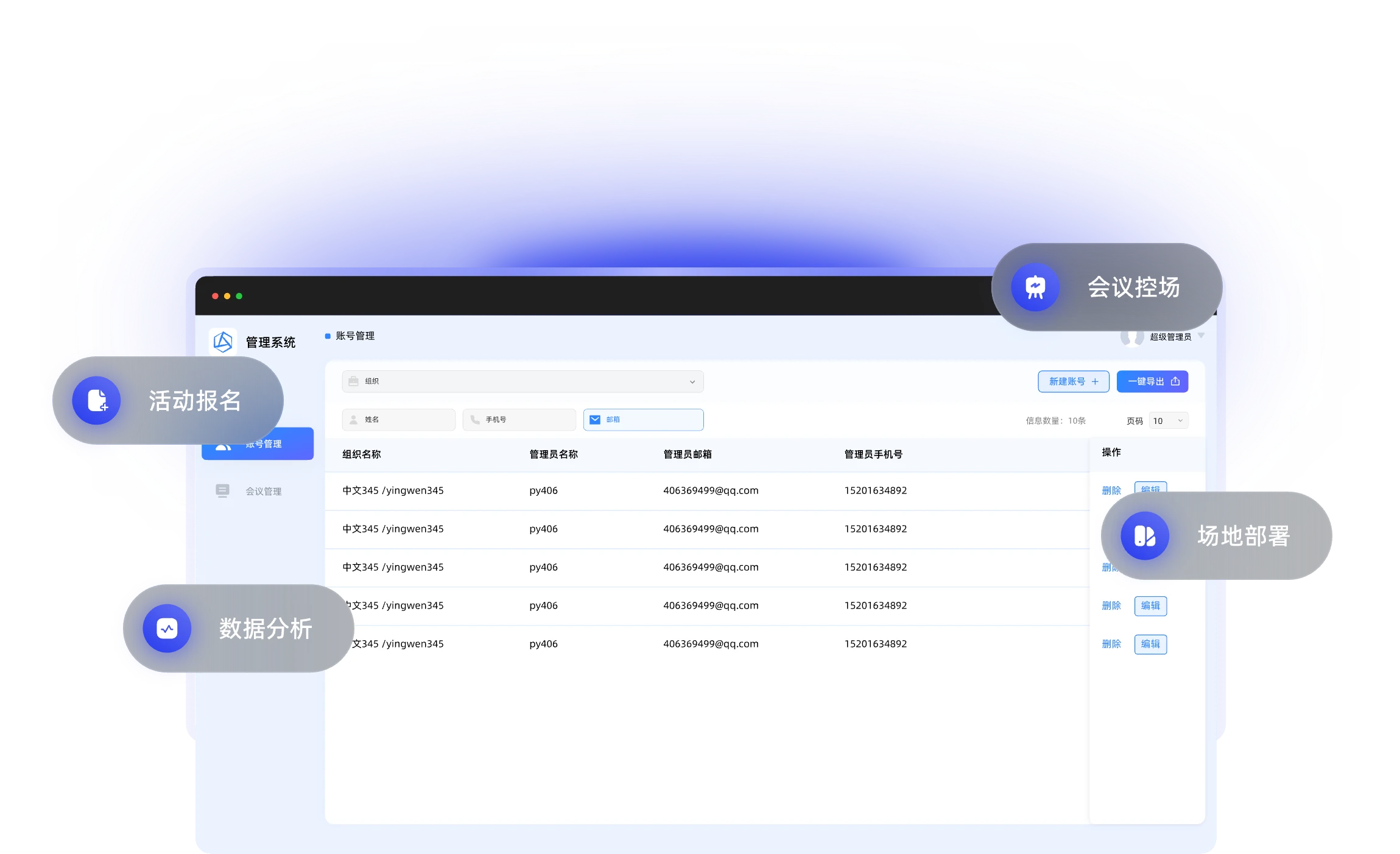Click the 会议控场 meeting control icon

[x=1035, y=287]
